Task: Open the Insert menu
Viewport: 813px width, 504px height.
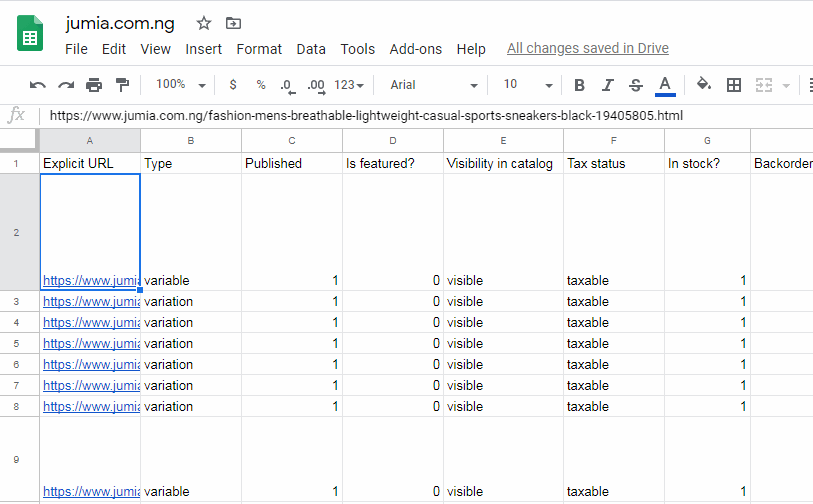Action: 203,49
